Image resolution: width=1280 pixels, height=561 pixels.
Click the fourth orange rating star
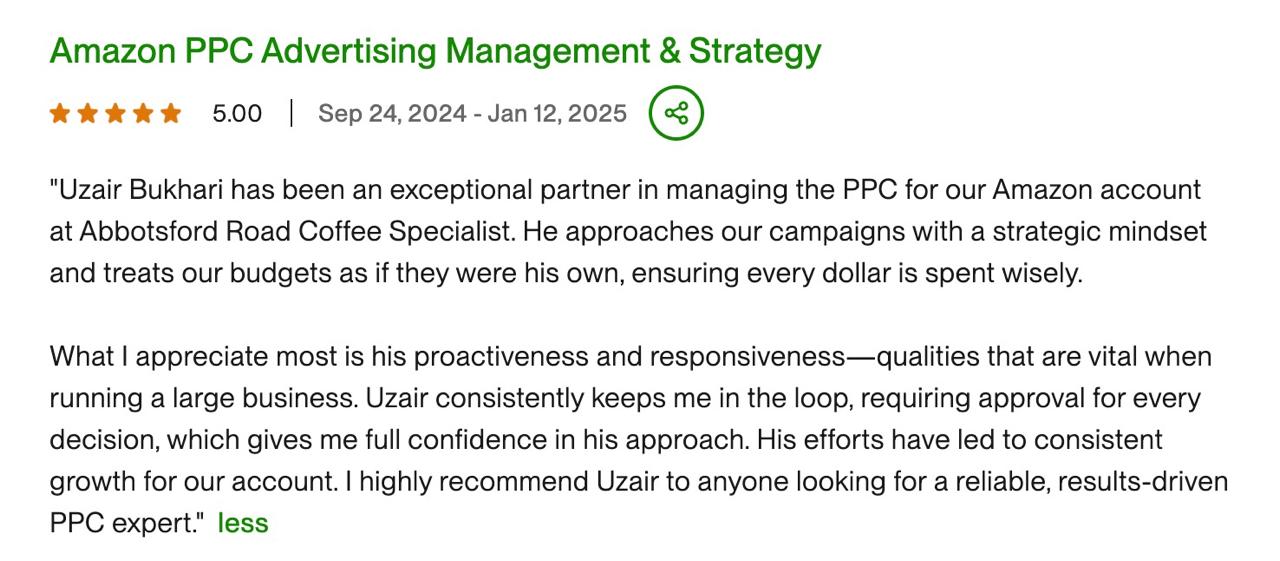tap(143, 113)
